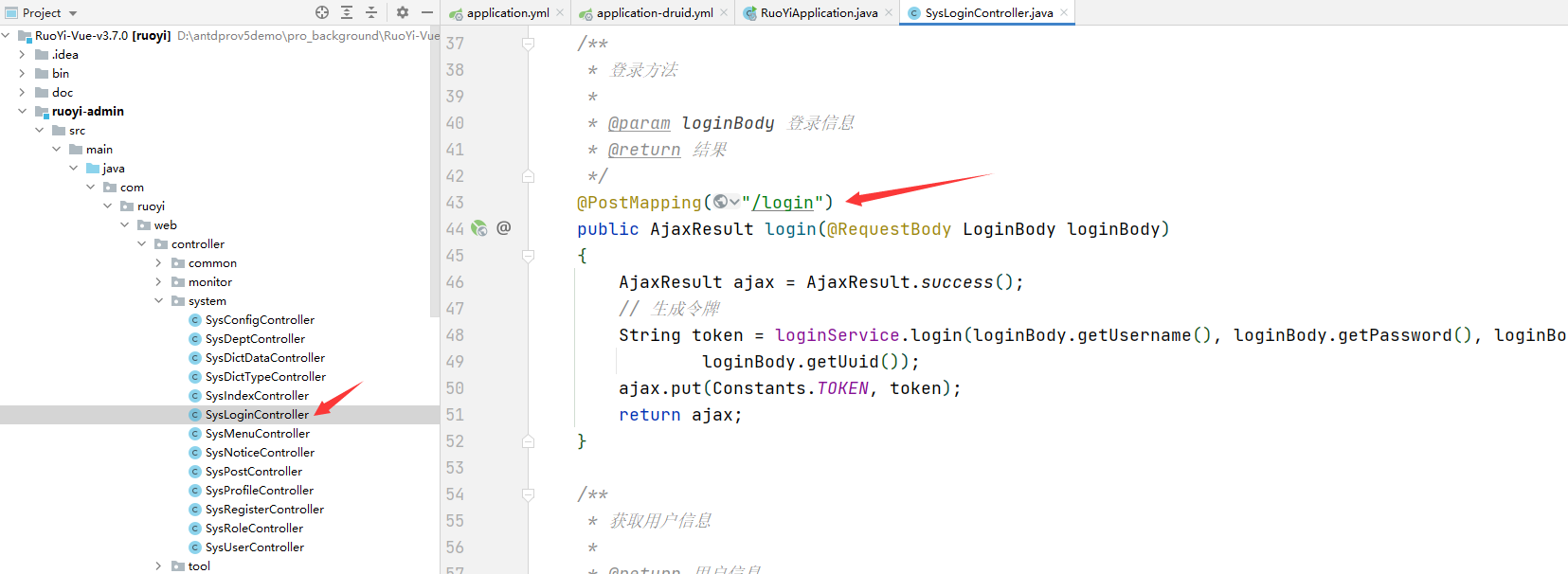The height and width of the screenshot is (574, 1568).
Task: Collapse the controller package
Action: click(x=141, y=243)
